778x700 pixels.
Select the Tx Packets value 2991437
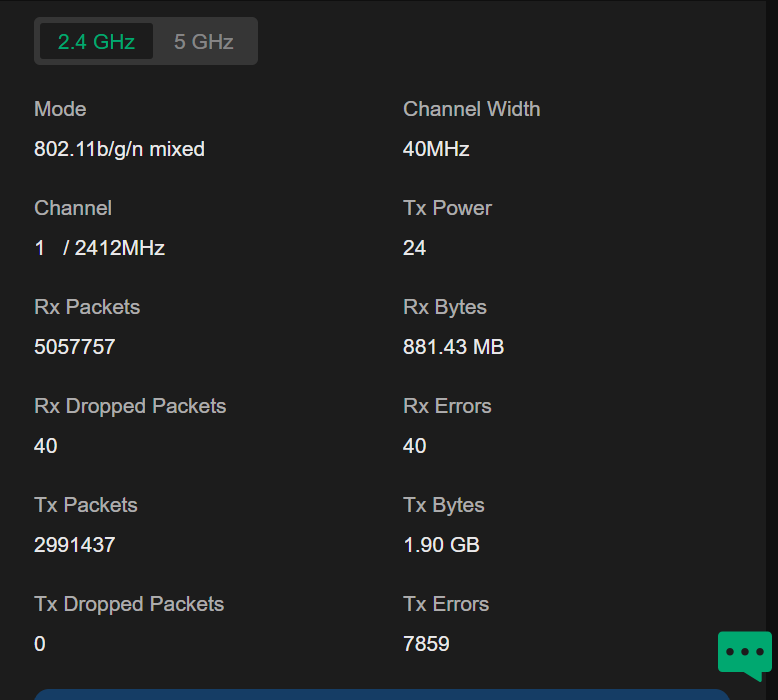point(74,545)
